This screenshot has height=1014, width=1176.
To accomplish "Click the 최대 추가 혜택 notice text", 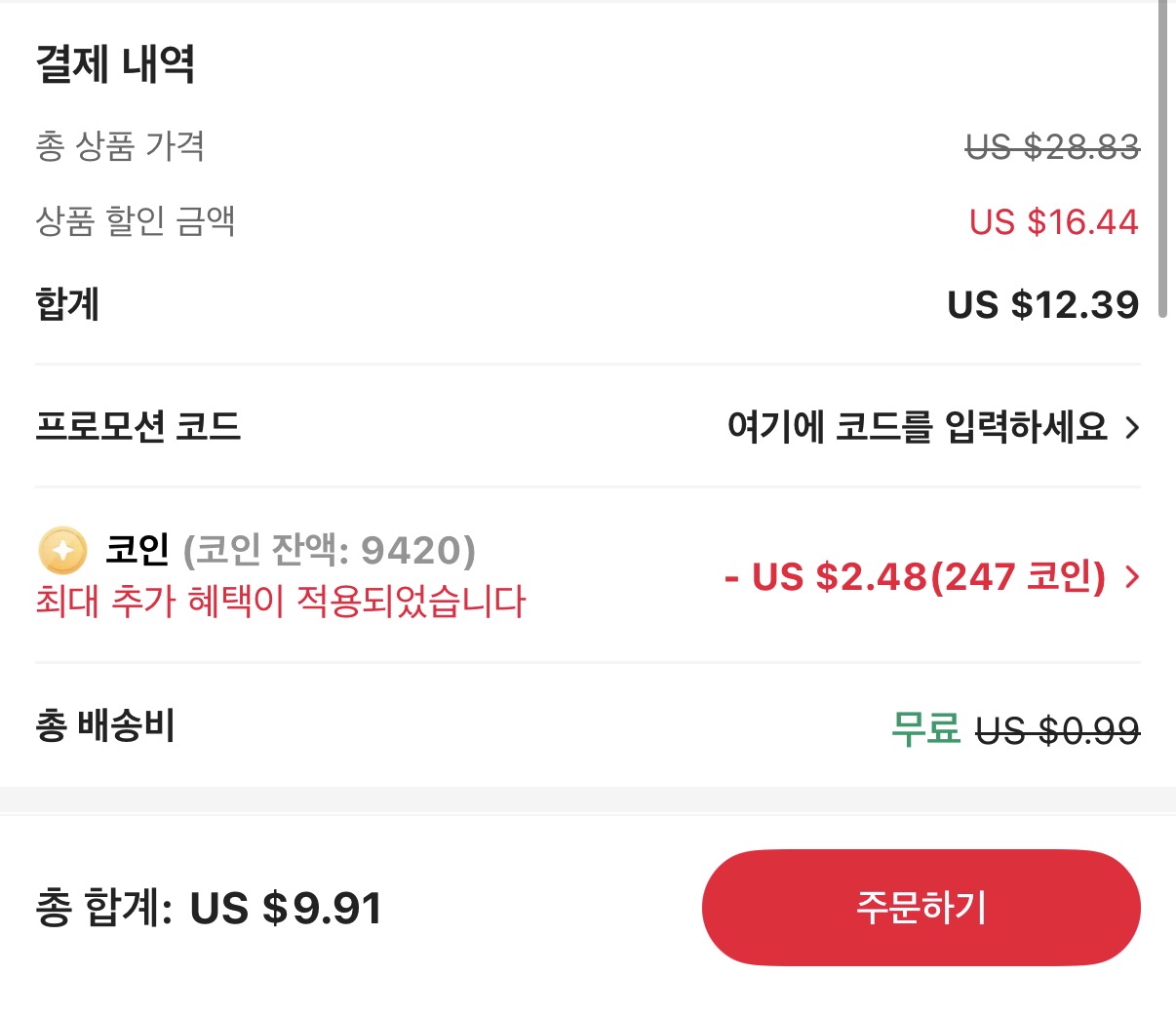I will pos(281,604).
